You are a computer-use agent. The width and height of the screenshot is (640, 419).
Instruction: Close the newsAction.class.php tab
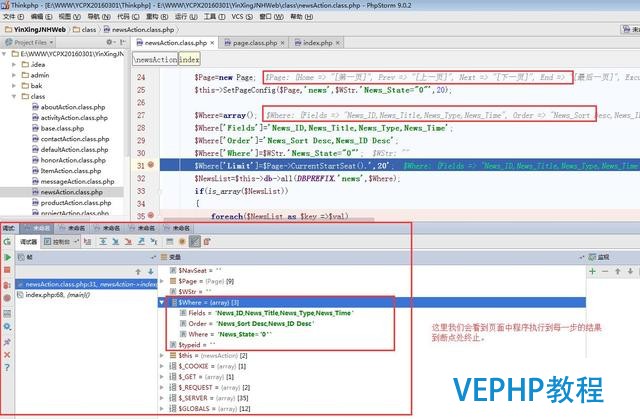click(x=212, y=43)
